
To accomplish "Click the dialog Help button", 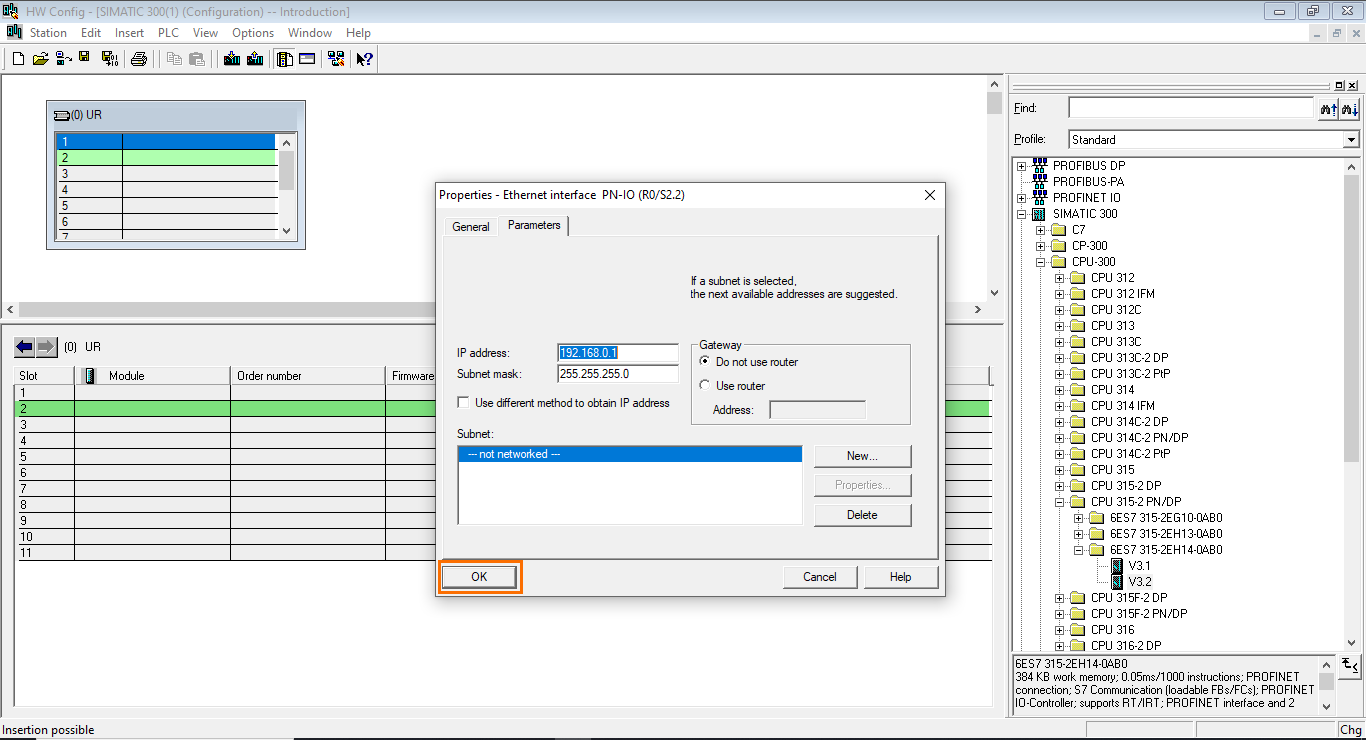I will point(901,577).
